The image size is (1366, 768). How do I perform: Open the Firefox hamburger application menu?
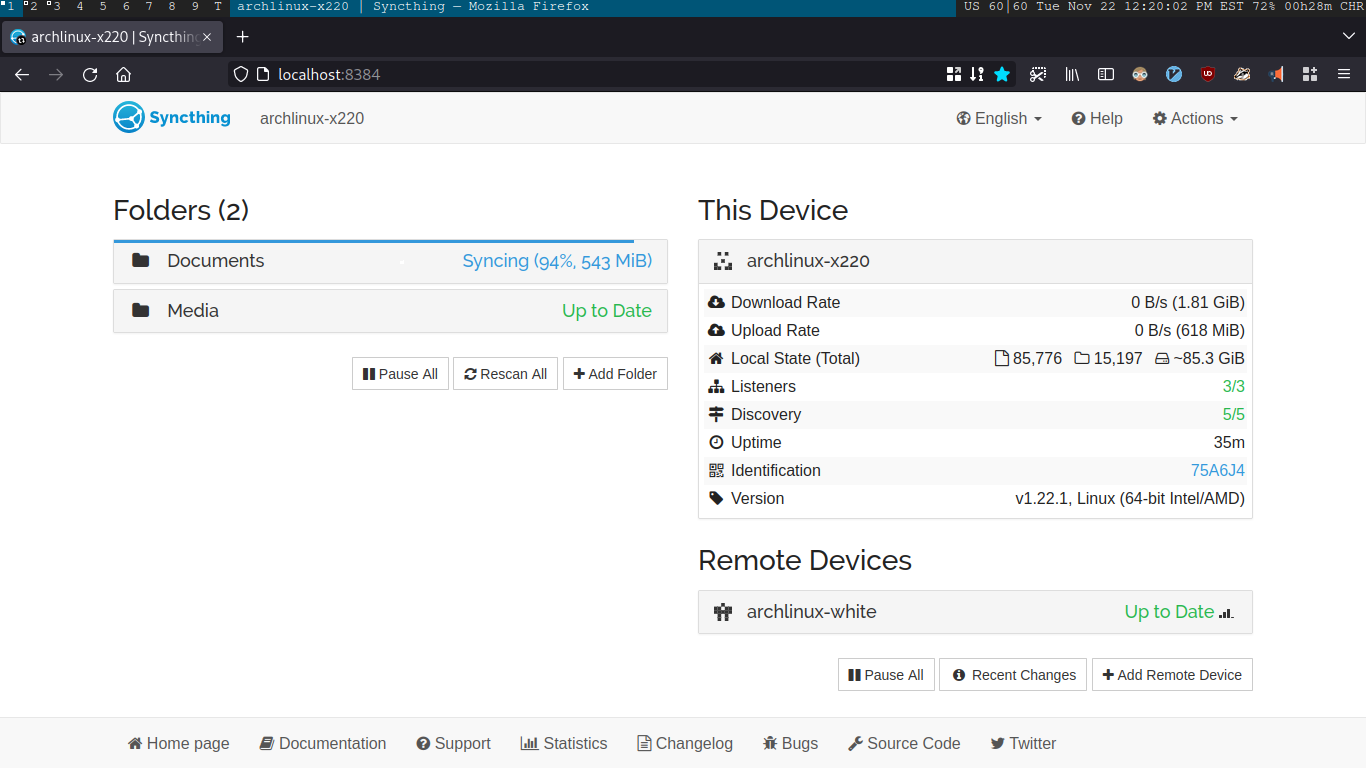click(1344, 74)
